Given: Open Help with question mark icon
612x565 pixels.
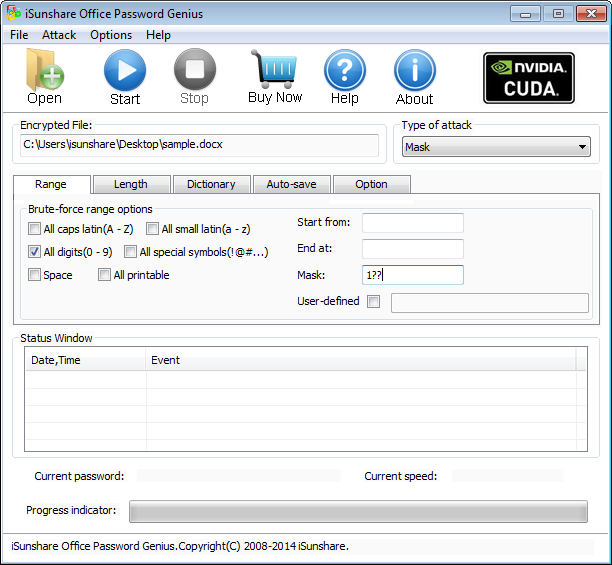Looking at the screenshot, I should pyautogui.click(x=345, y=77).
